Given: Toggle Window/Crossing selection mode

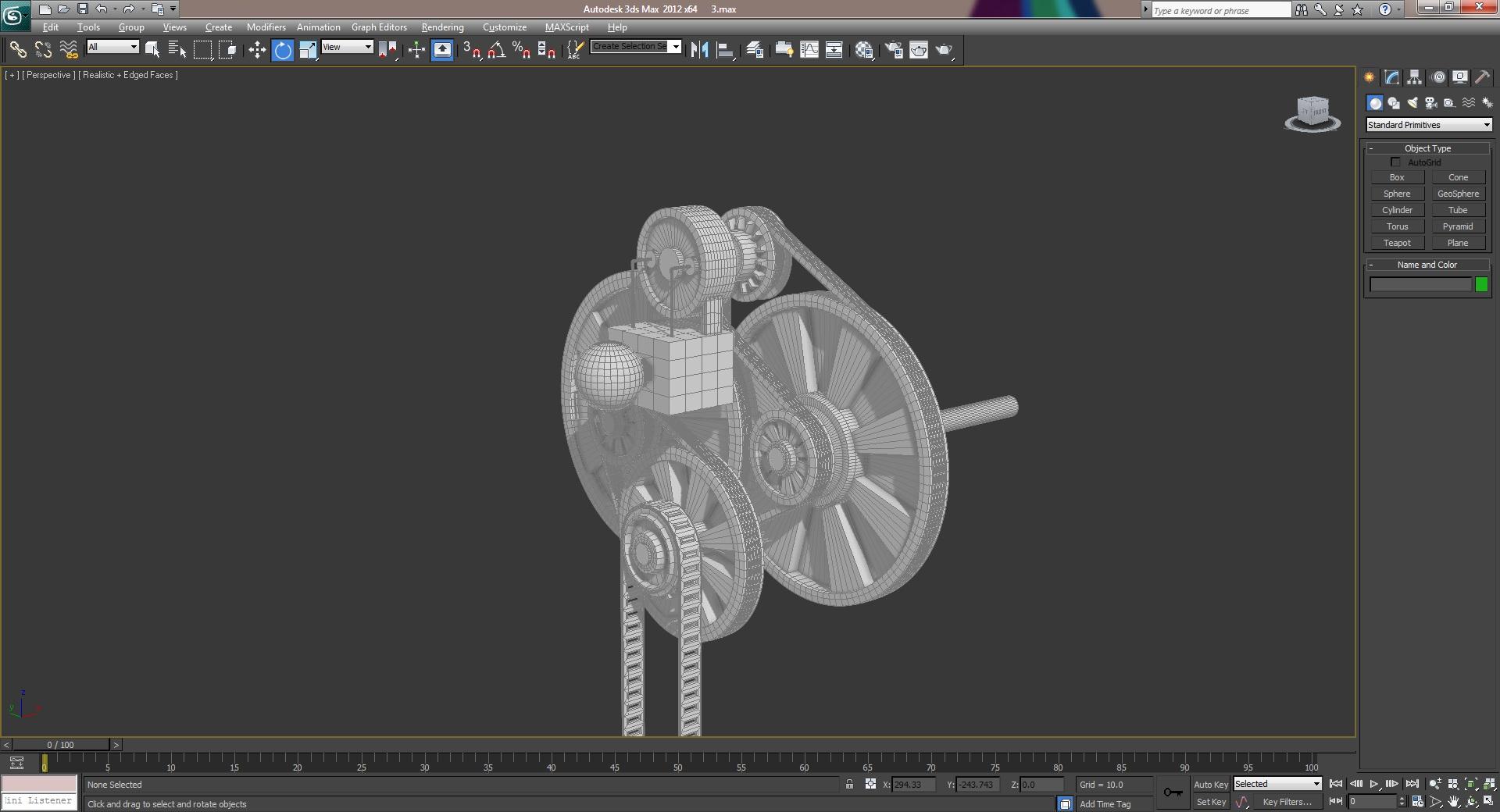Looking at the screenshot, I should tap(227, 50).
